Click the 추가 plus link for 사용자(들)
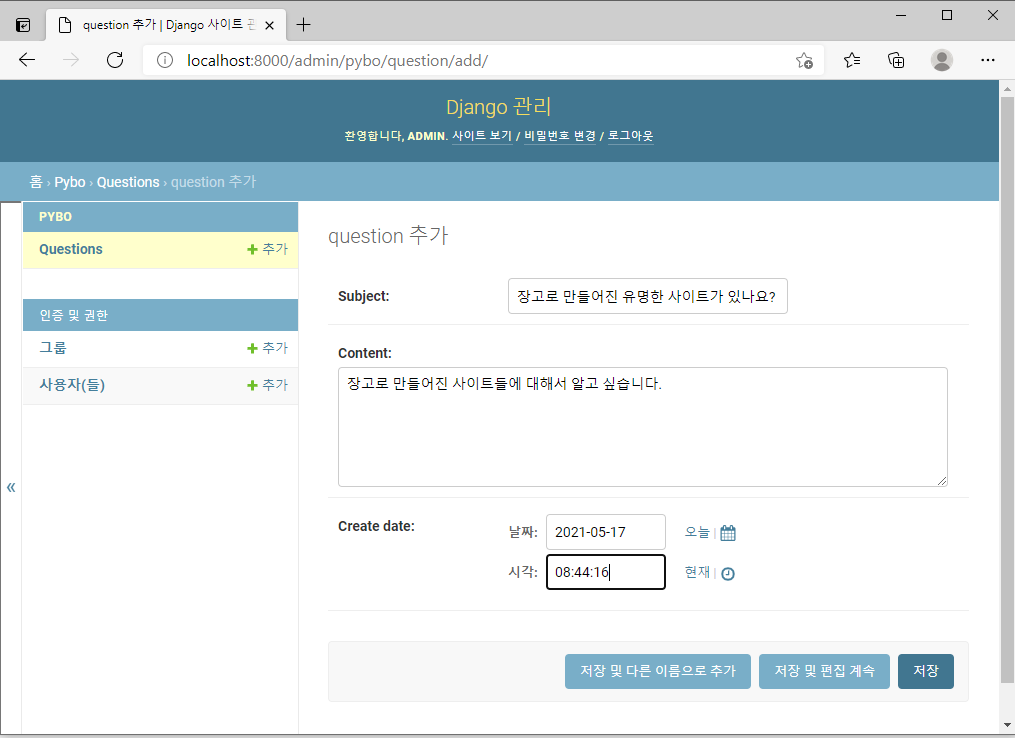1015x738 pixels. pos(267,385)
